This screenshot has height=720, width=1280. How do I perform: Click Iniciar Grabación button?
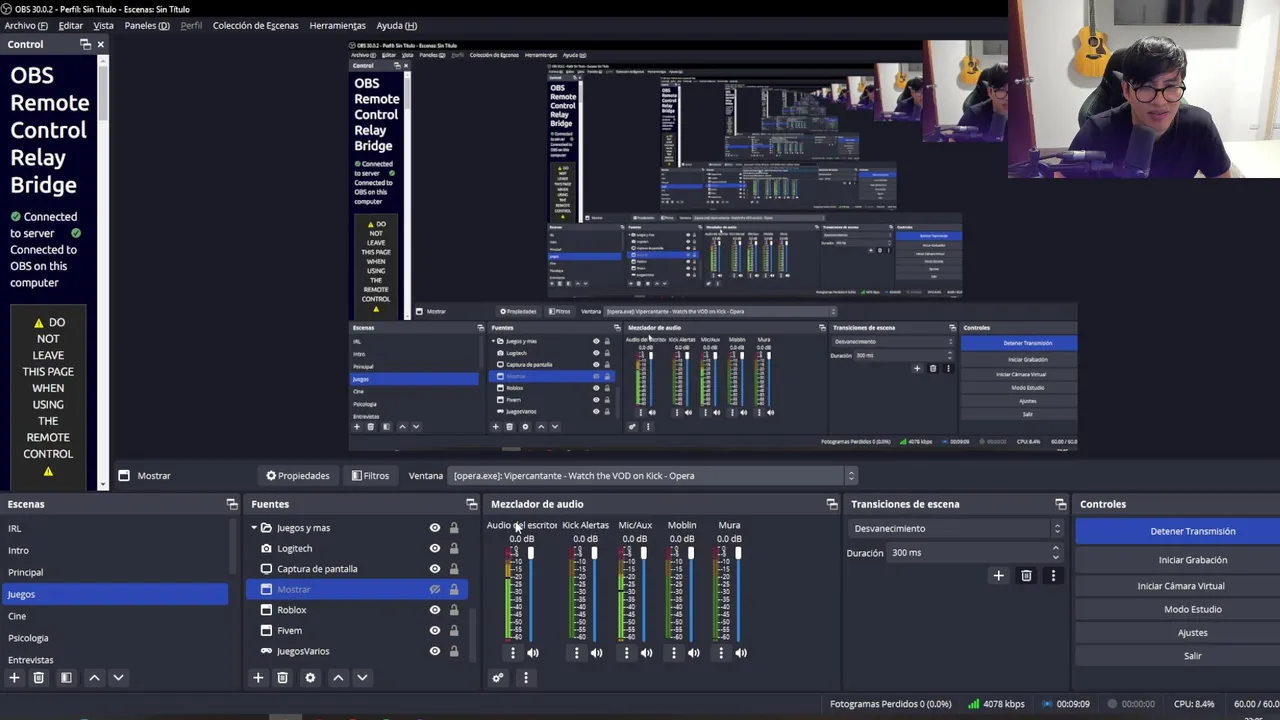[x=1178, y=560]
